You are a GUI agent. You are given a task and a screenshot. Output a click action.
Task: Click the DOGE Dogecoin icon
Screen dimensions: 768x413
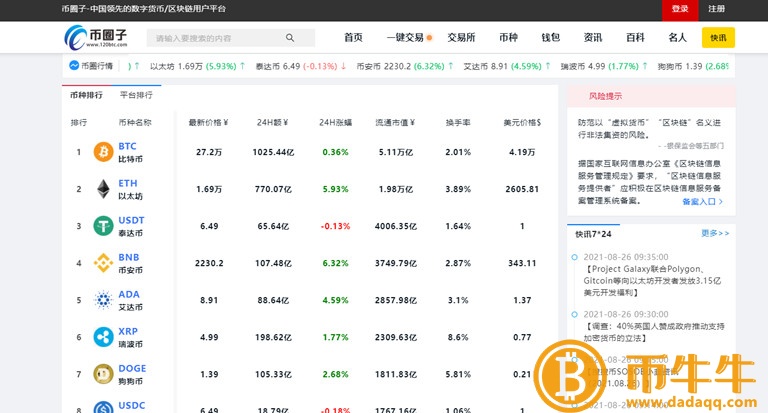coord(103,374)
